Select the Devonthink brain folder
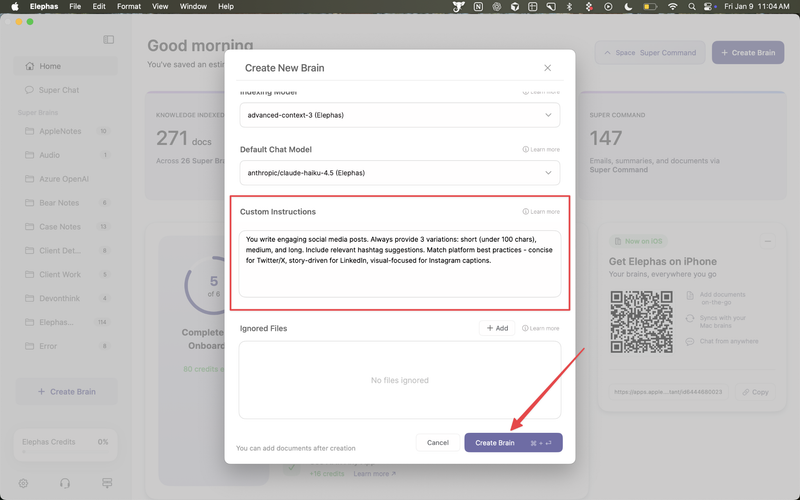The image size is (800, 500). 66,298
